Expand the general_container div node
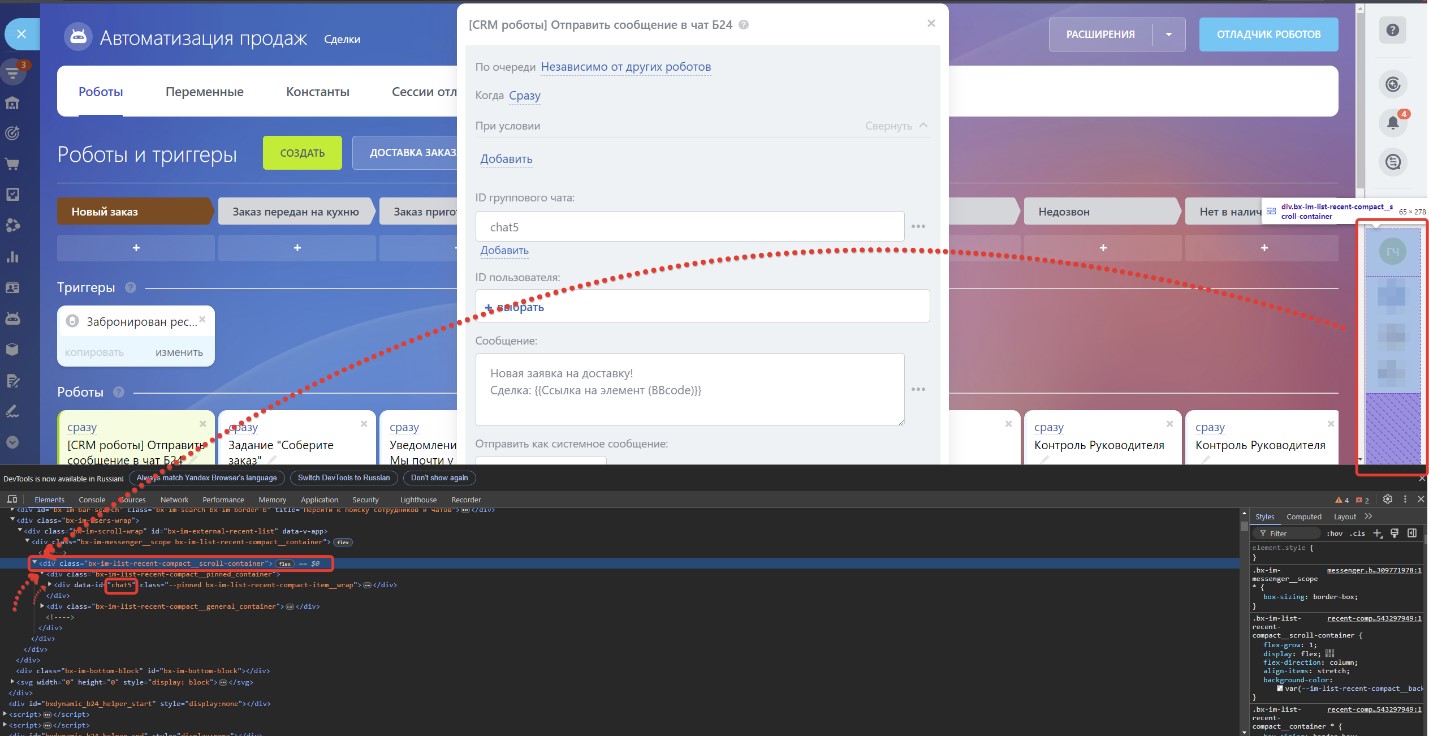This screenshot has height=736, width=1429. pyautogui.click(x=42, y=606)
